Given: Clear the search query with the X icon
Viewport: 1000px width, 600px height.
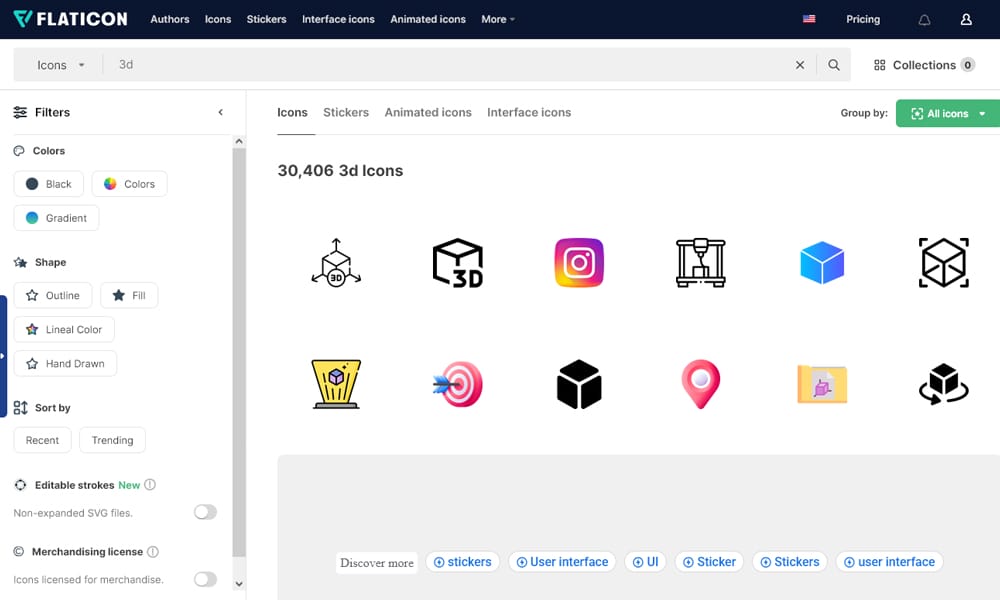Looking at the screenshot, I should tap(799, 63).
